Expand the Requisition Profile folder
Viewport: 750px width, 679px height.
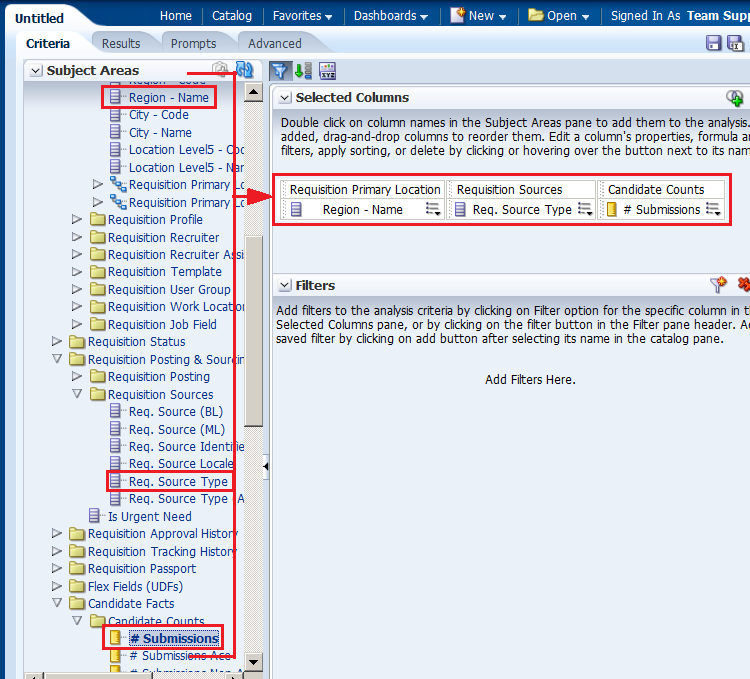[77, 219]
